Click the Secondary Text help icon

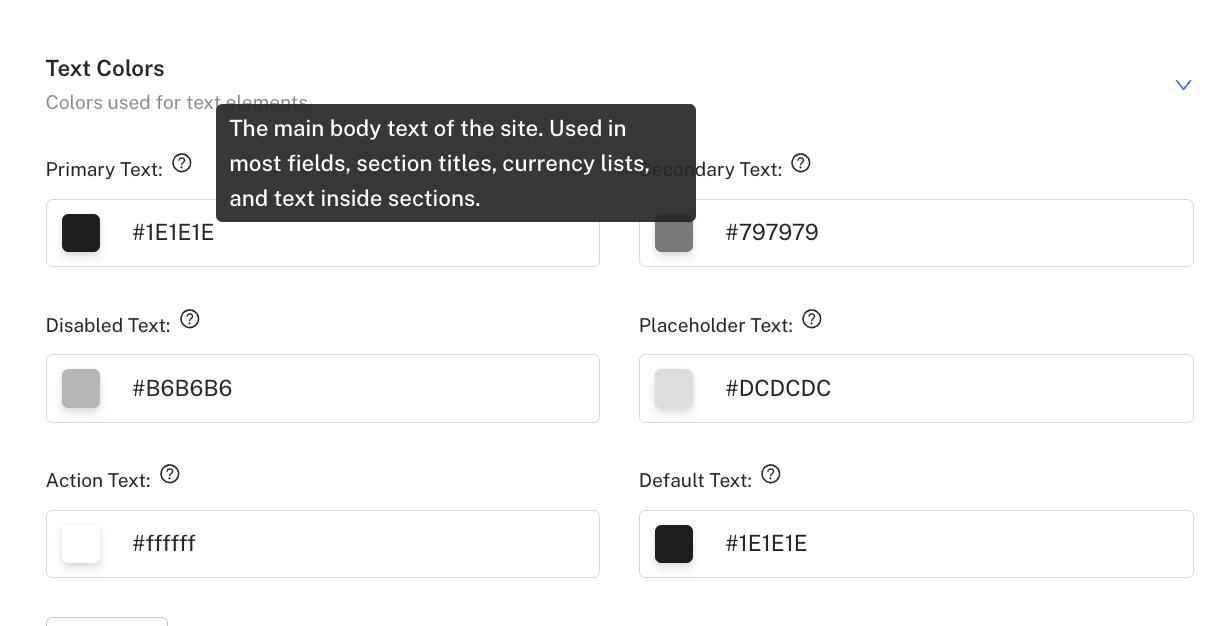[800, 163]
